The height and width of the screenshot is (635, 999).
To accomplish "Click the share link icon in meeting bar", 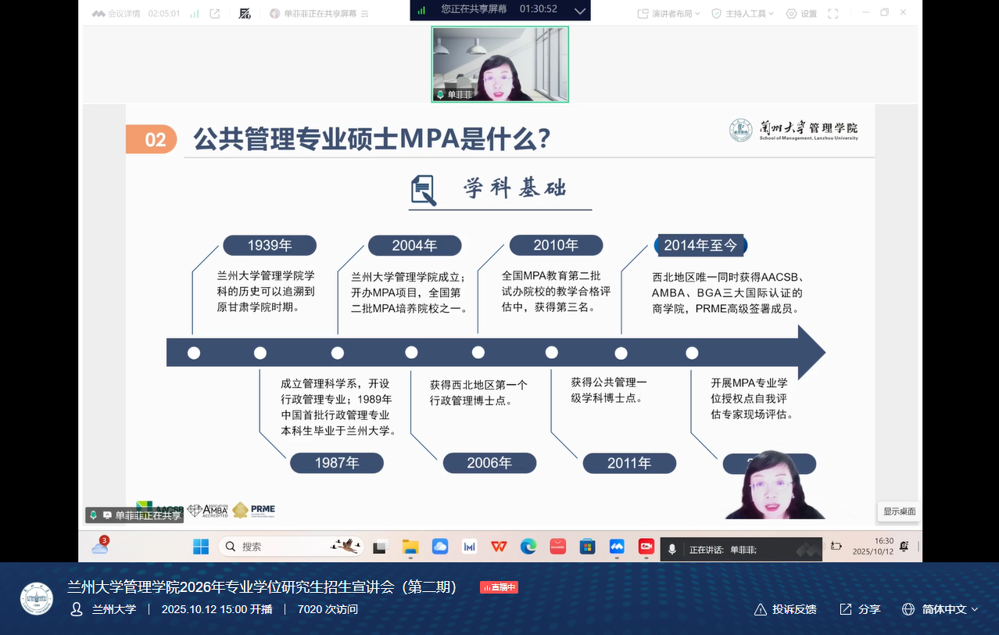I will pyautogui.click(x=215, y=14).
